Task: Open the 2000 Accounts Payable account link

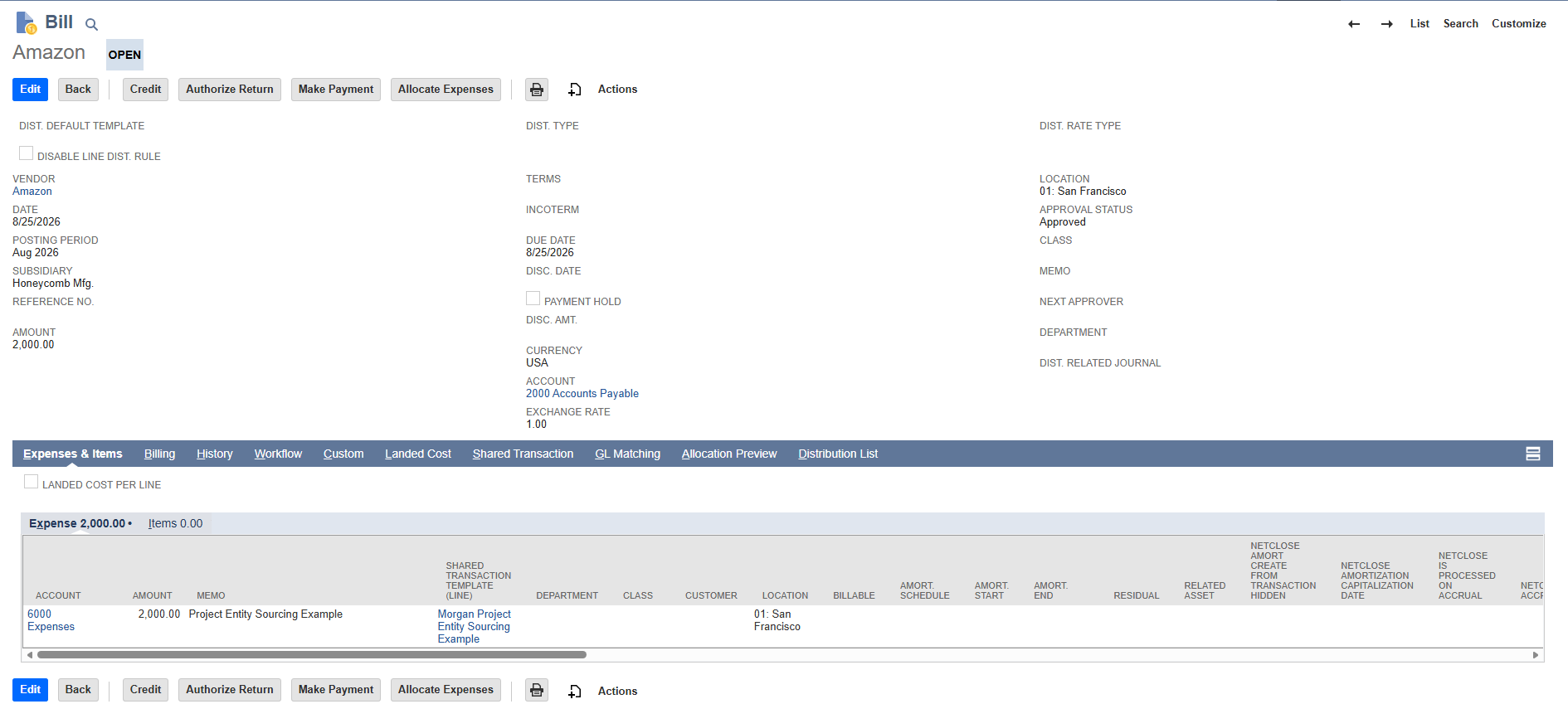Action: click(582, 394)
